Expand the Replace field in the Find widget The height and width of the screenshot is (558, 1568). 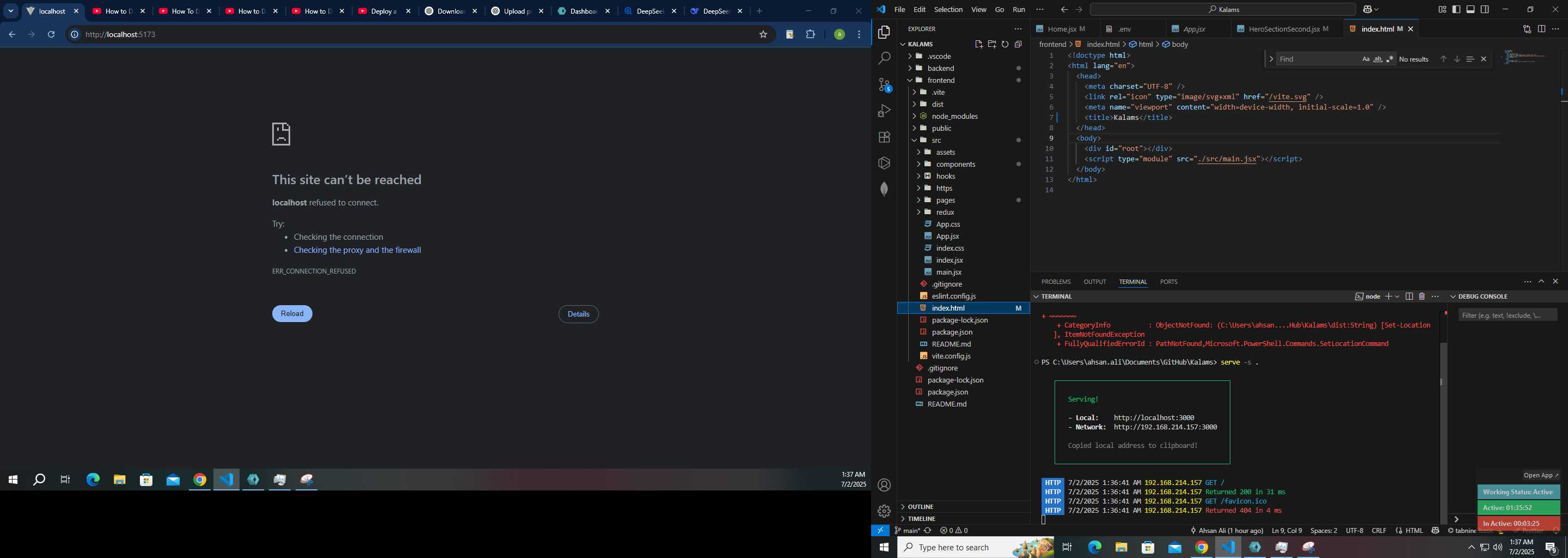1271,59
